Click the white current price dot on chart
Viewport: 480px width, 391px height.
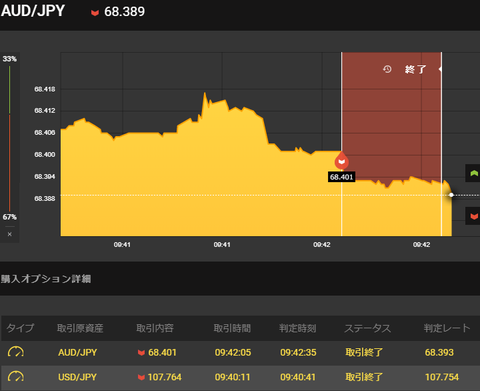(451, 195)
